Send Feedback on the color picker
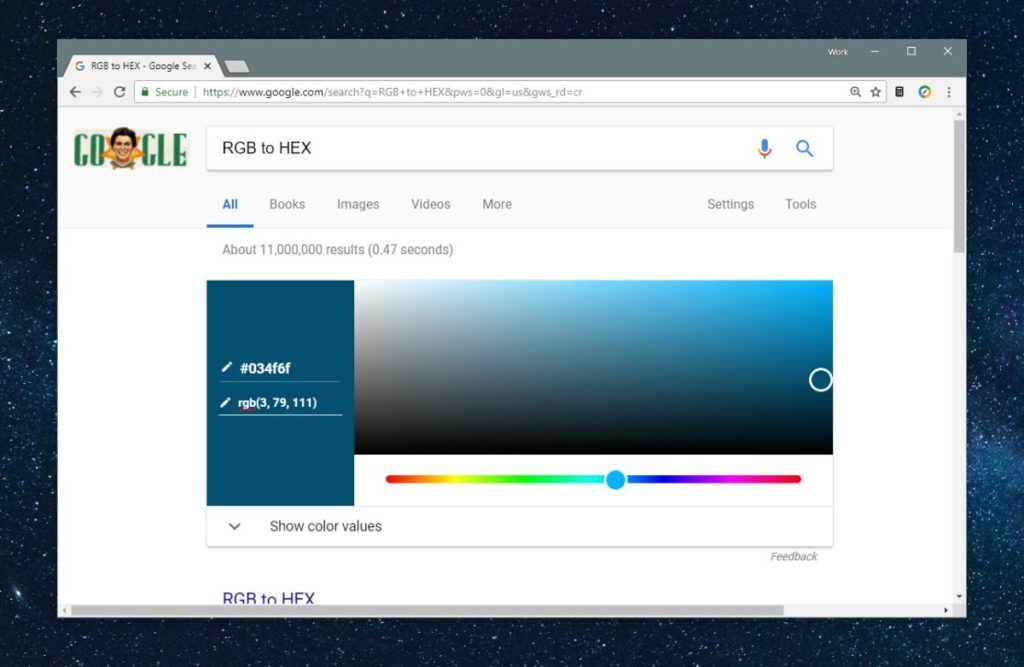Screen dimensions: 1024x667 point(794,556)
